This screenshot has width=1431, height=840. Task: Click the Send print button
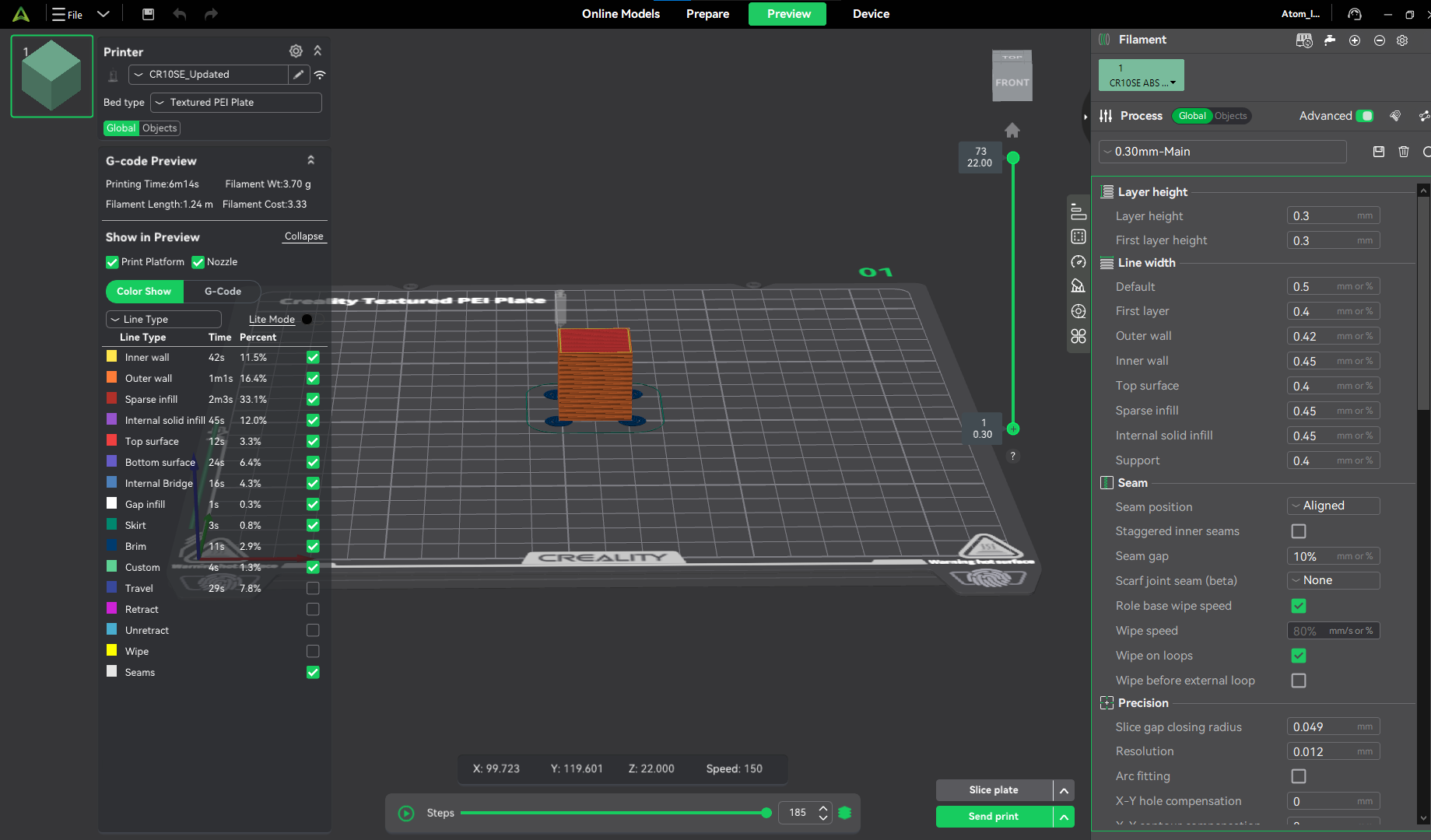click(x=994, y=817)
